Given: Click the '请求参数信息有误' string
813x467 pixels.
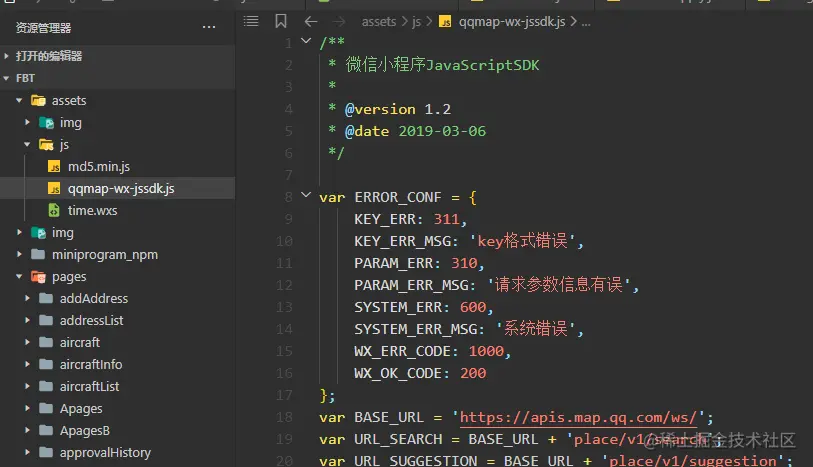Looking at the screenshot, I should tap(558, 285).
